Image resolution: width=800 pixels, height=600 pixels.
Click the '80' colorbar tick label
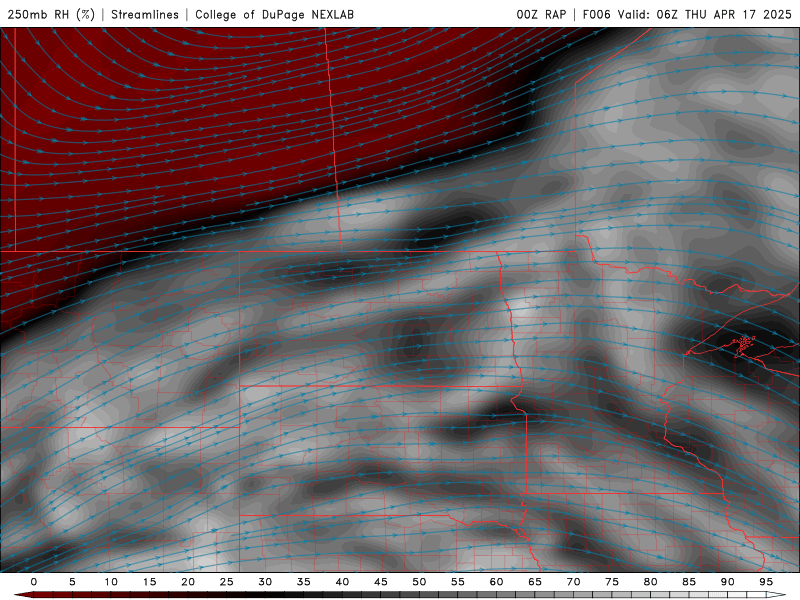(x=650, y=582)
